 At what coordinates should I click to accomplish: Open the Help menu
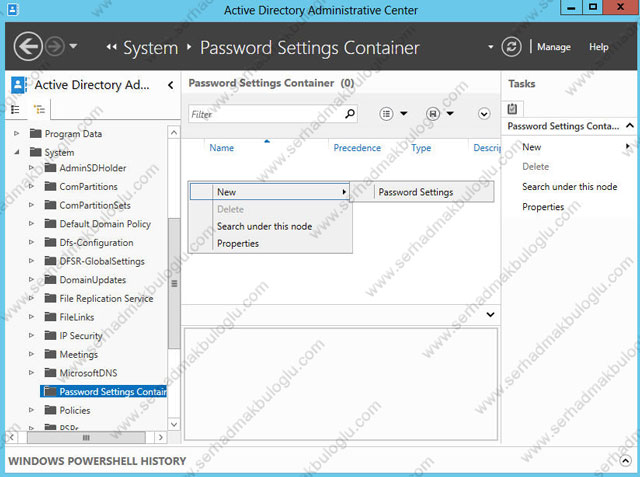click(598, 47)
